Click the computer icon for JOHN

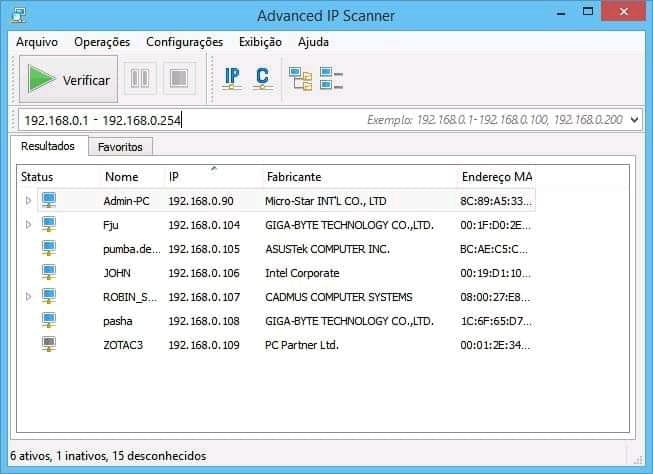click(x=49, y=272)
